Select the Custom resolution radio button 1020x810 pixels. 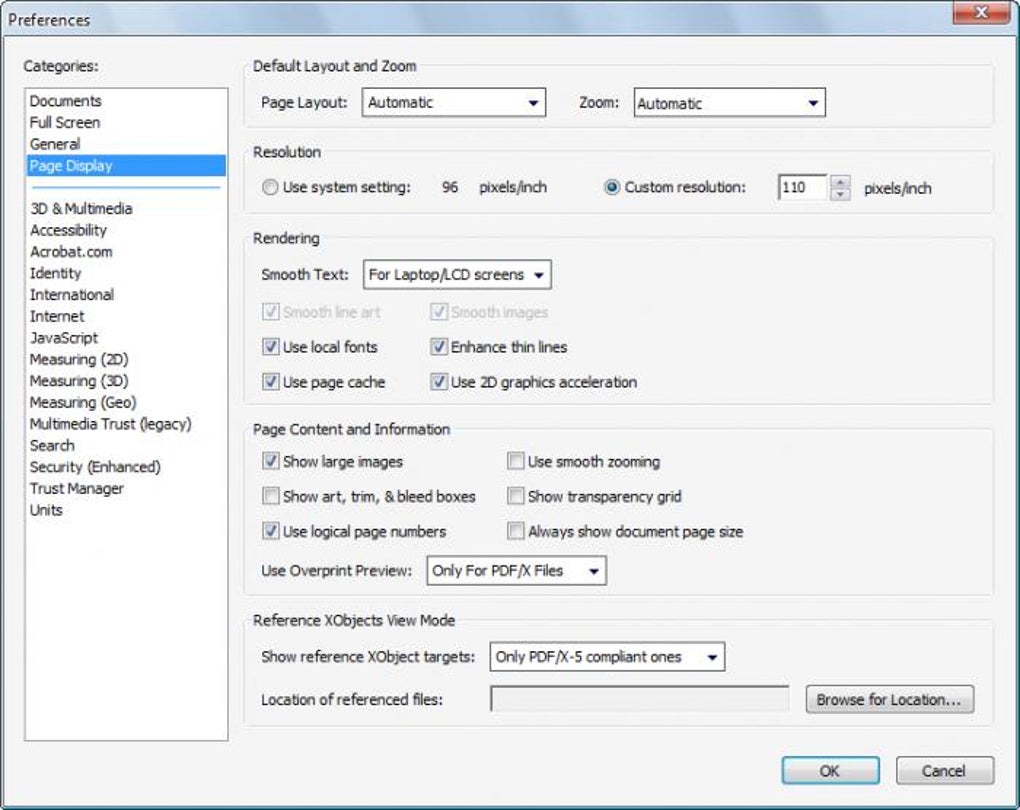(x=613, y=188)
